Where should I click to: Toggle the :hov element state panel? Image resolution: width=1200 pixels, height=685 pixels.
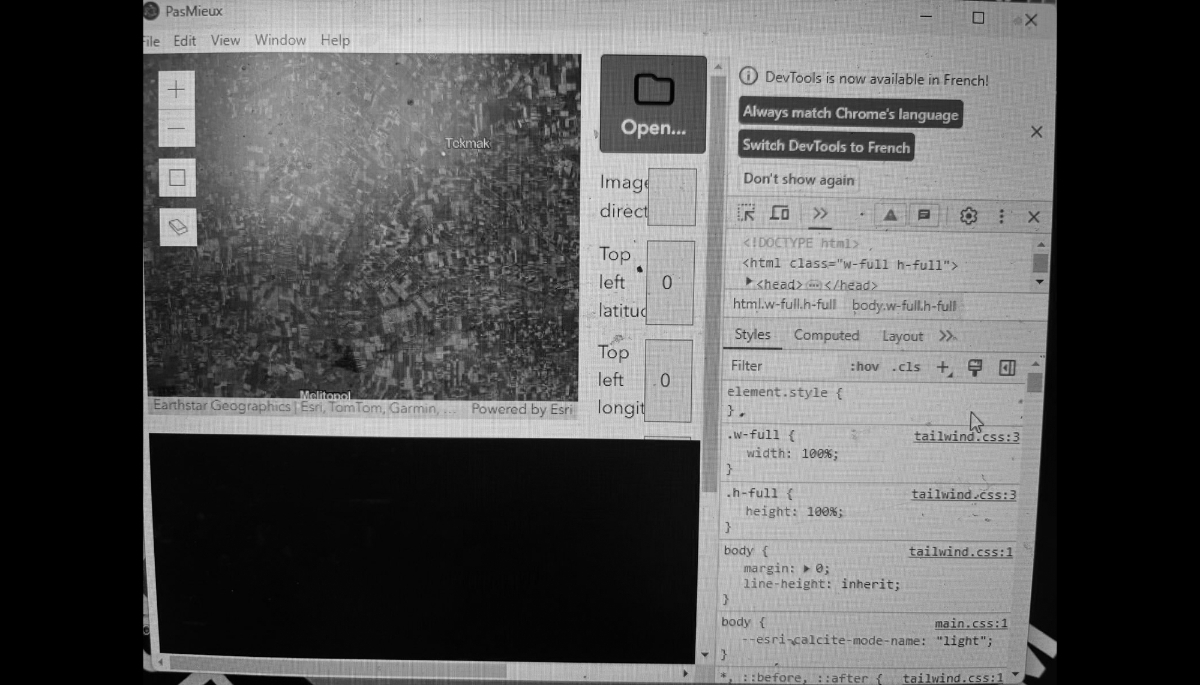coord(864,367)
